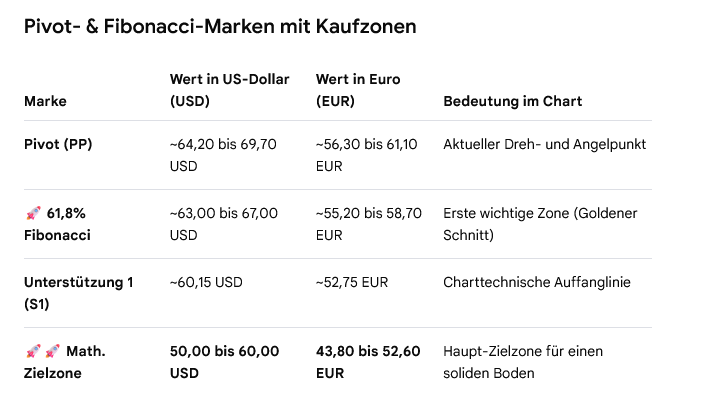This screenshot has height=408, width=706.
Task: Select the Bedeutung im Chart header
Action: 512,101
